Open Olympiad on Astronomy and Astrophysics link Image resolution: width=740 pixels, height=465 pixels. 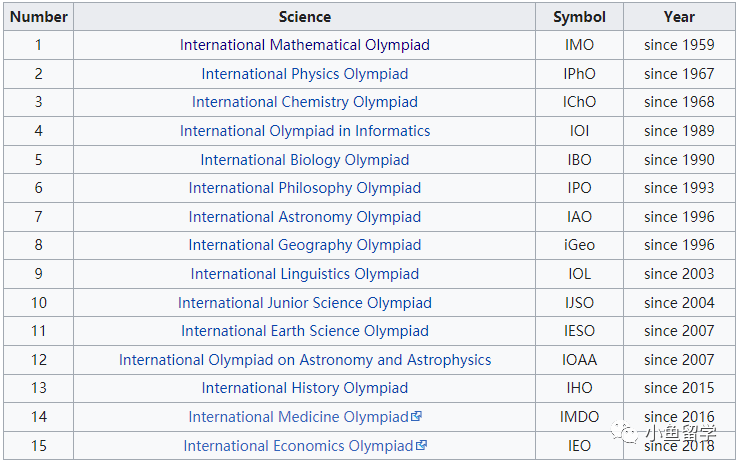pos(305,360)
